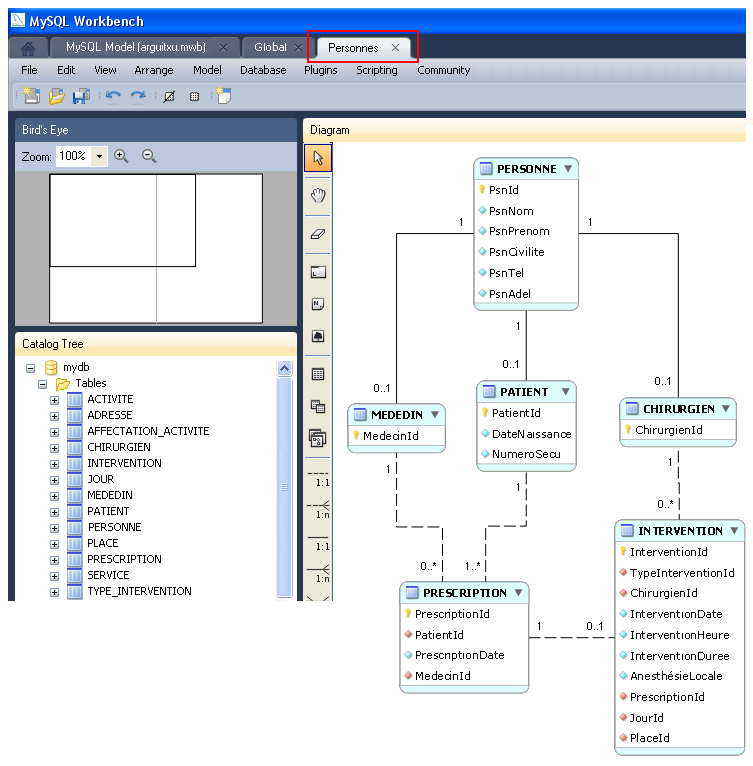753x766 pixels.
Task: Open the Home screen tab icon
Action: [28, 48]
